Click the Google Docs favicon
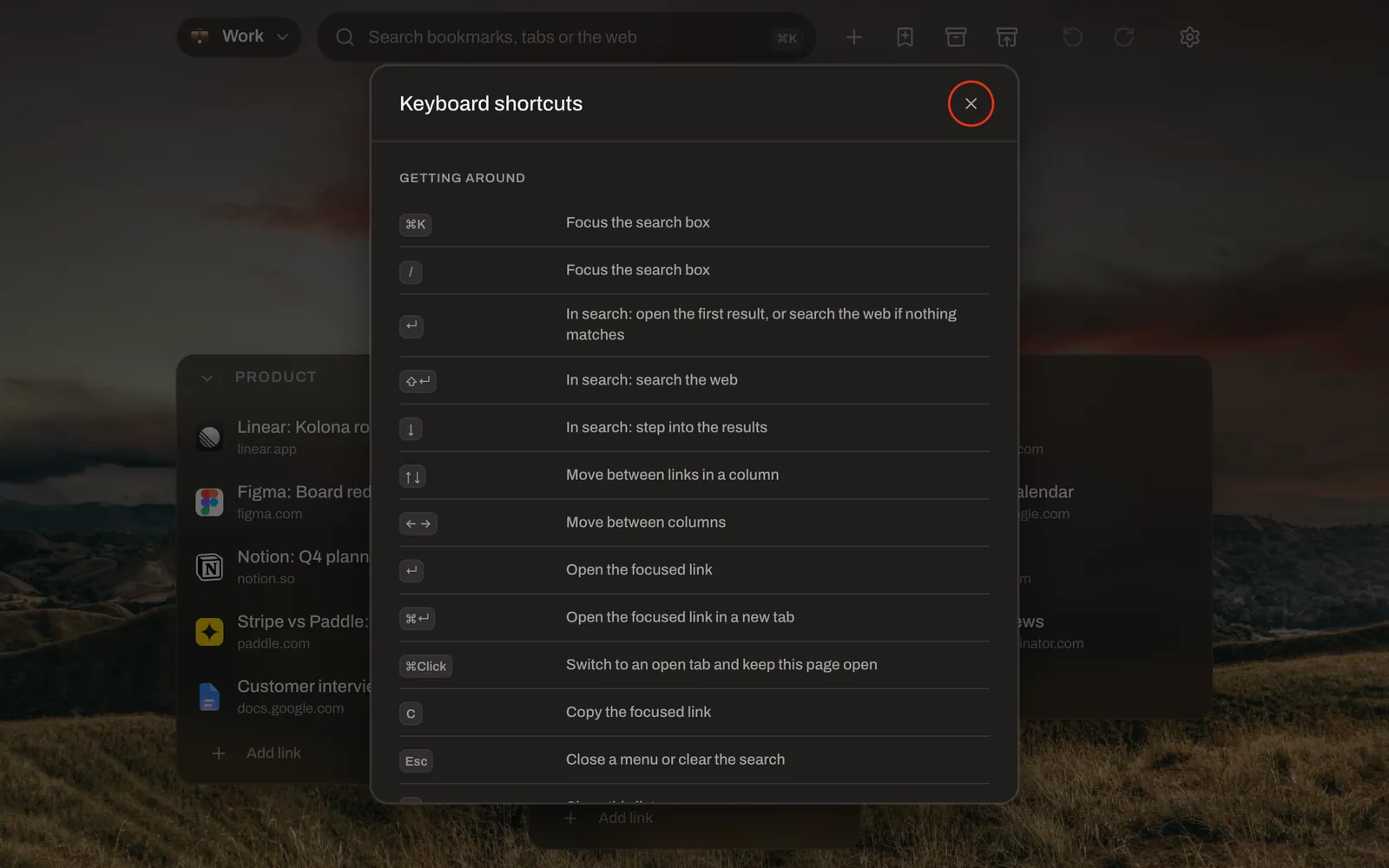The image size is (1389, 868). tap(209, 697)
